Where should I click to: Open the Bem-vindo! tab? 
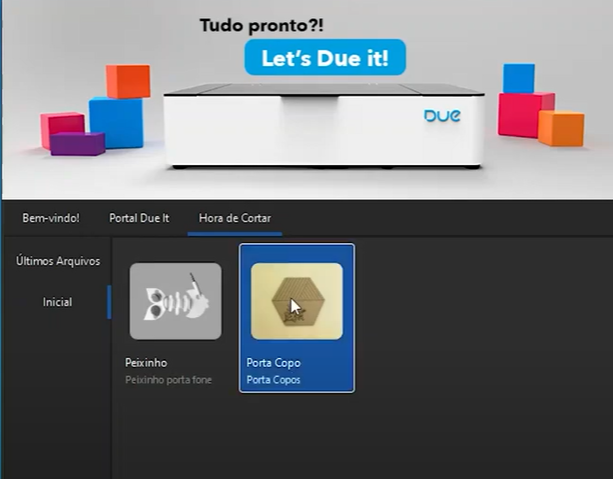51,218
